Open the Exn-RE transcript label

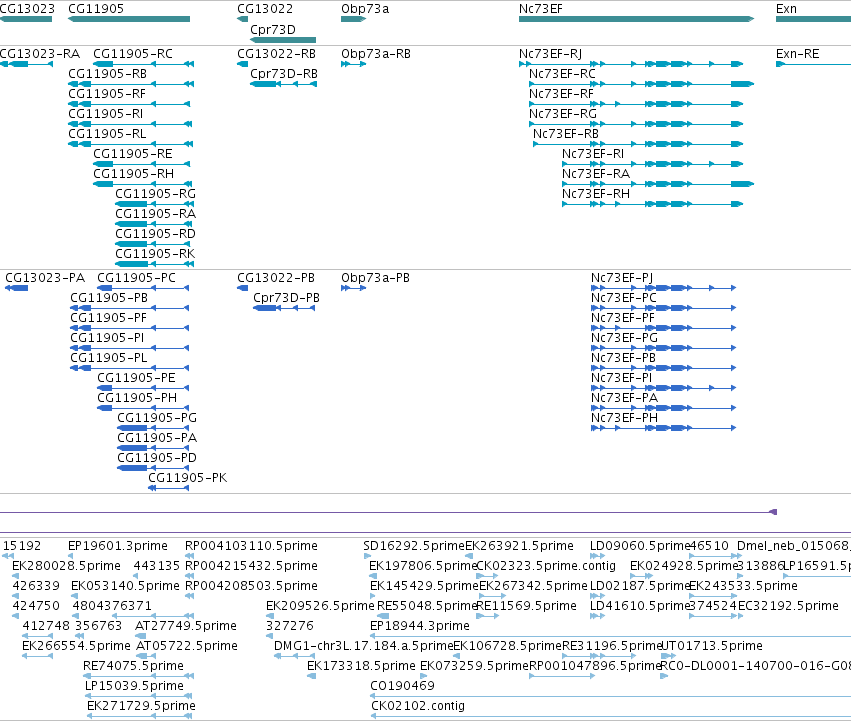coord(797,54)
